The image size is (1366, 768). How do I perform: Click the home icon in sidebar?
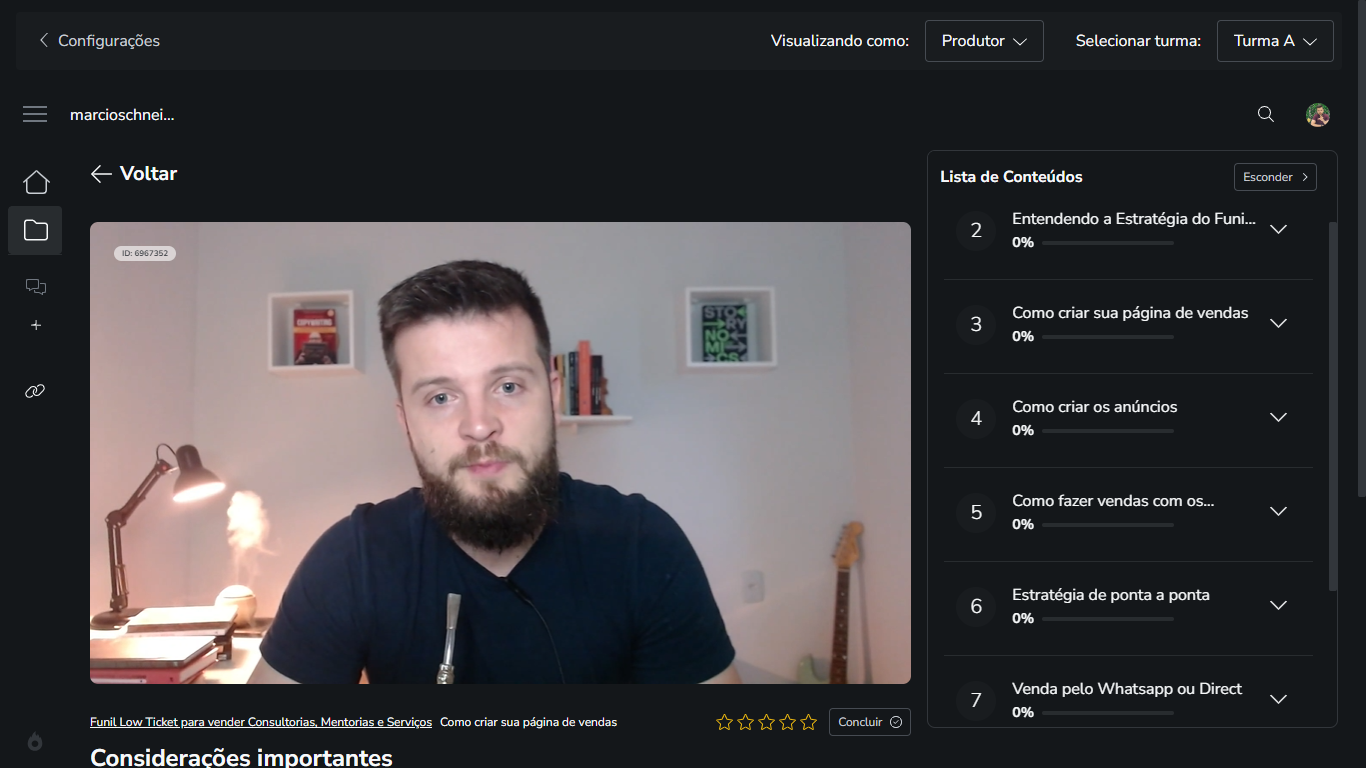(36, 182)
